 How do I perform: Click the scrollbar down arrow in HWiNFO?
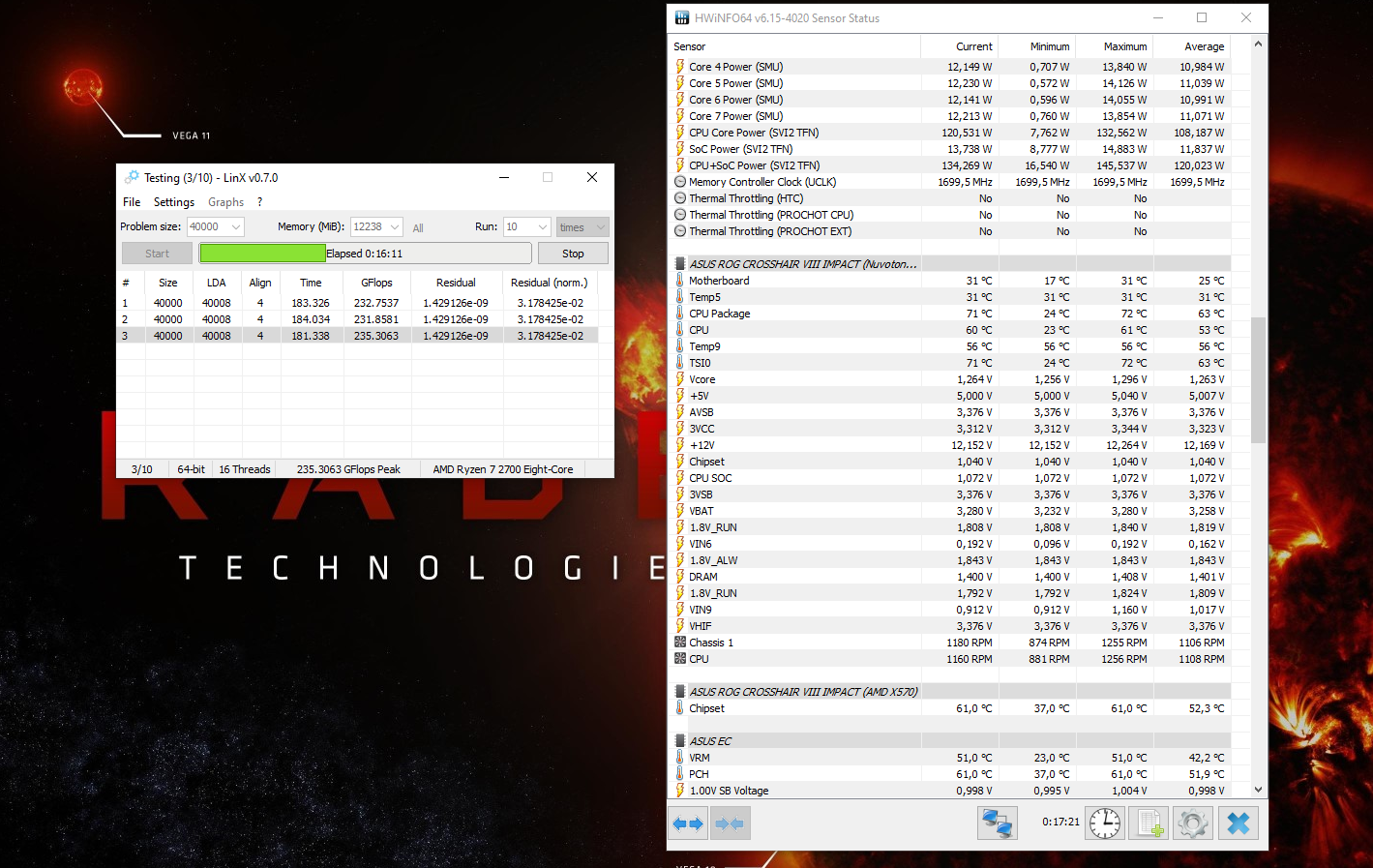coord(1258,790)
